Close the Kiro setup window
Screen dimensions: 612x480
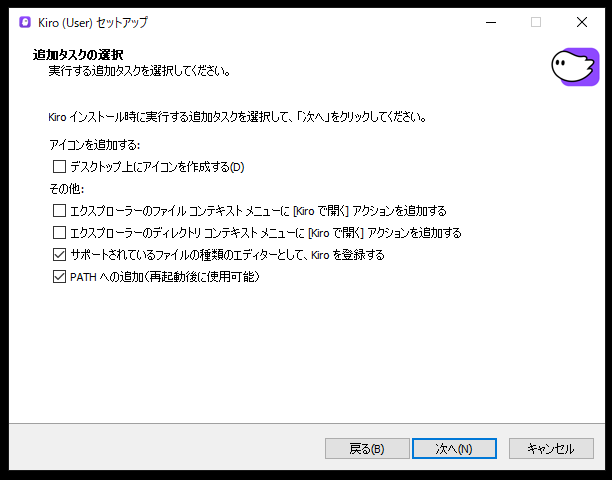tap(581, 22)
